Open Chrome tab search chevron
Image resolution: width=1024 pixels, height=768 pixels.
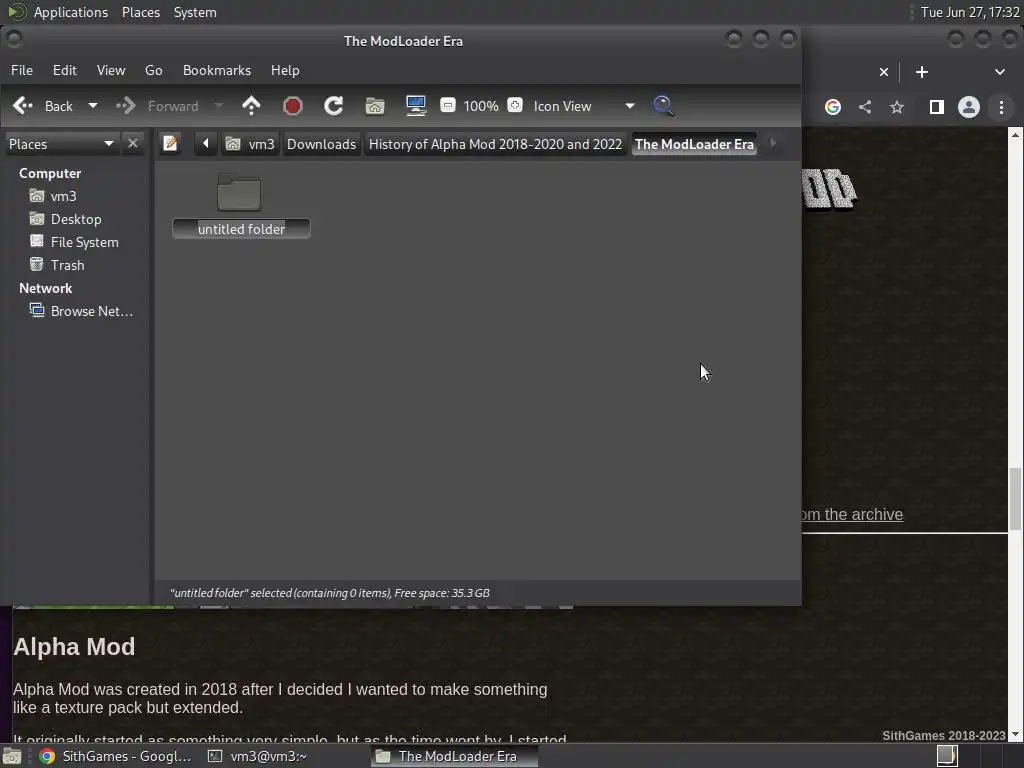1000,72
